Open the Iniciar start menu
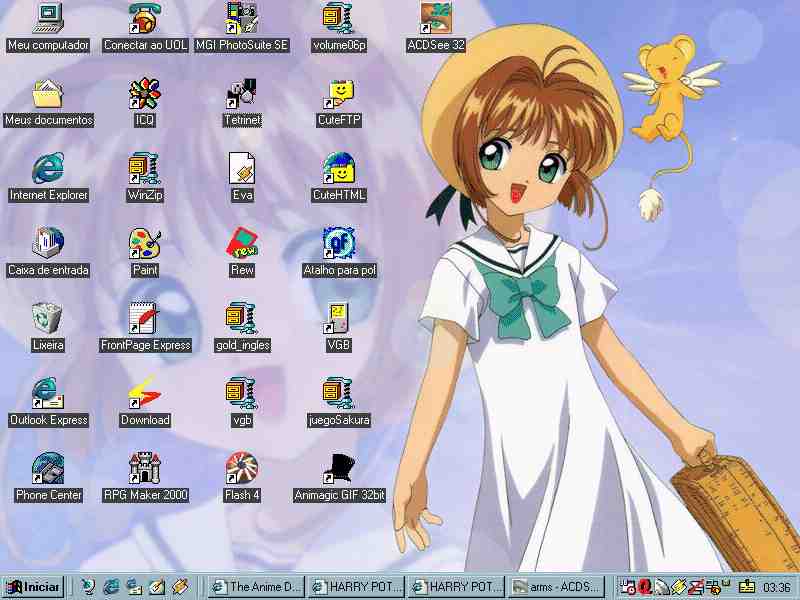The height and width of the screenshot is (600, 800). click(x=33, y=587)
